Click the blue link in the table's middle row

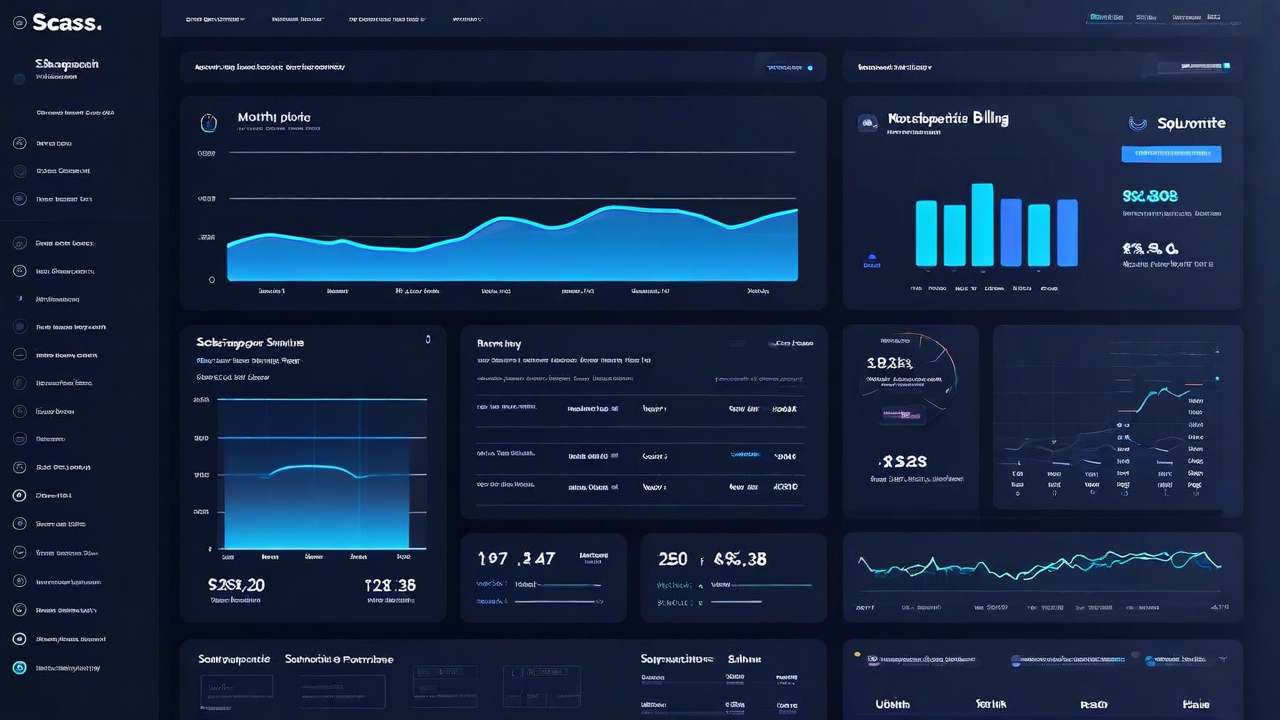point(745,455)
